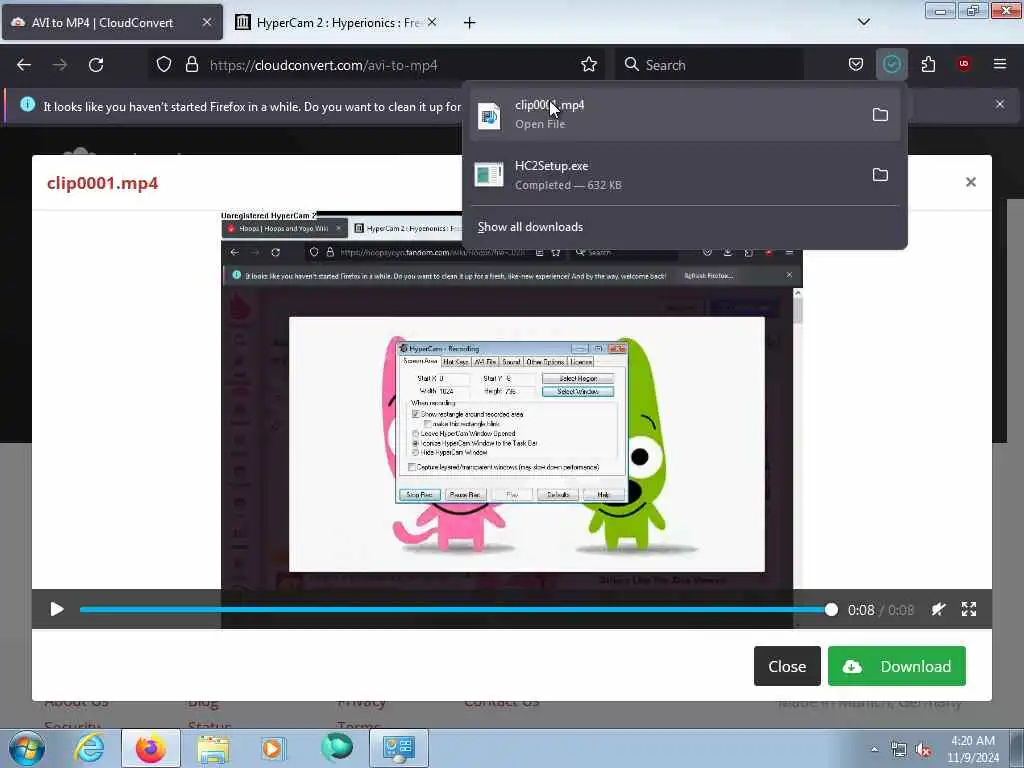Click the Firefox back arrow button
1024x768 pixels.
click(24, 65)
